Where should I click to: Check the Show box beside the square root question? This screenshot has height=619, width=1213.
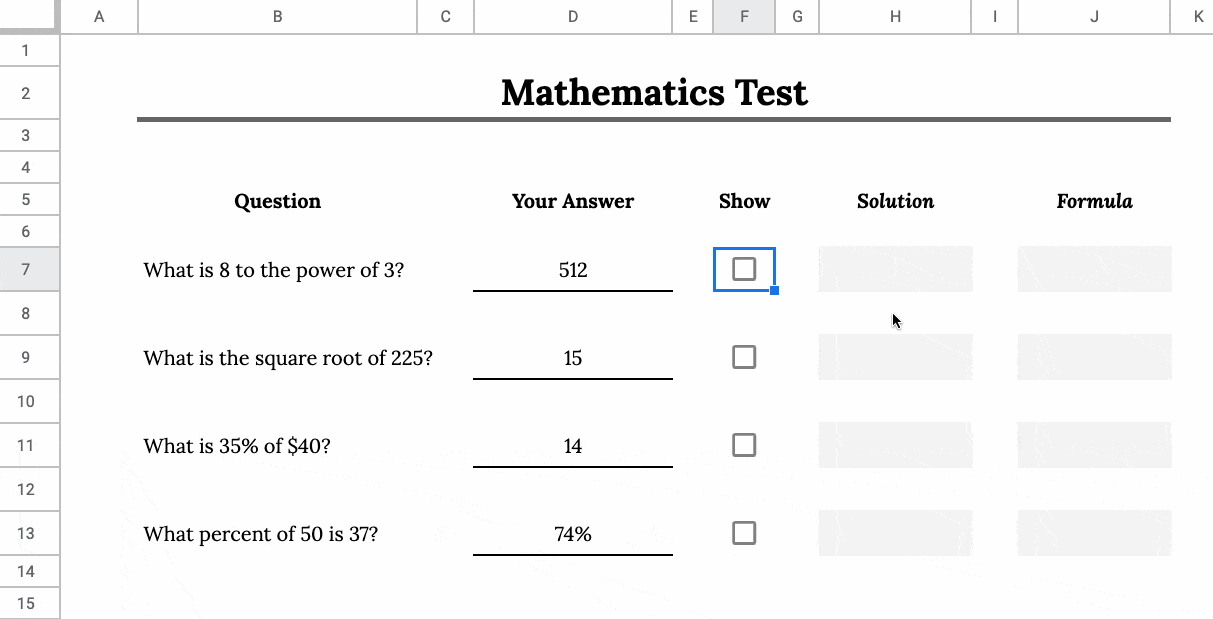(x=744, y=357)
